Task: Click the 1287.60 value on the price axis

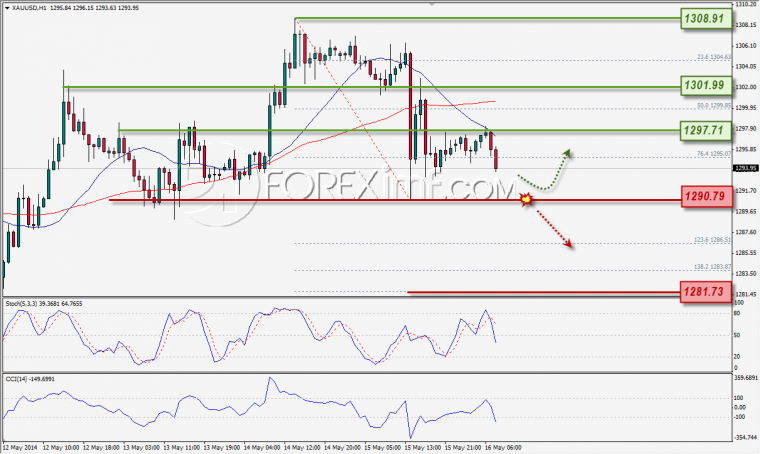Action: point(745,232)
